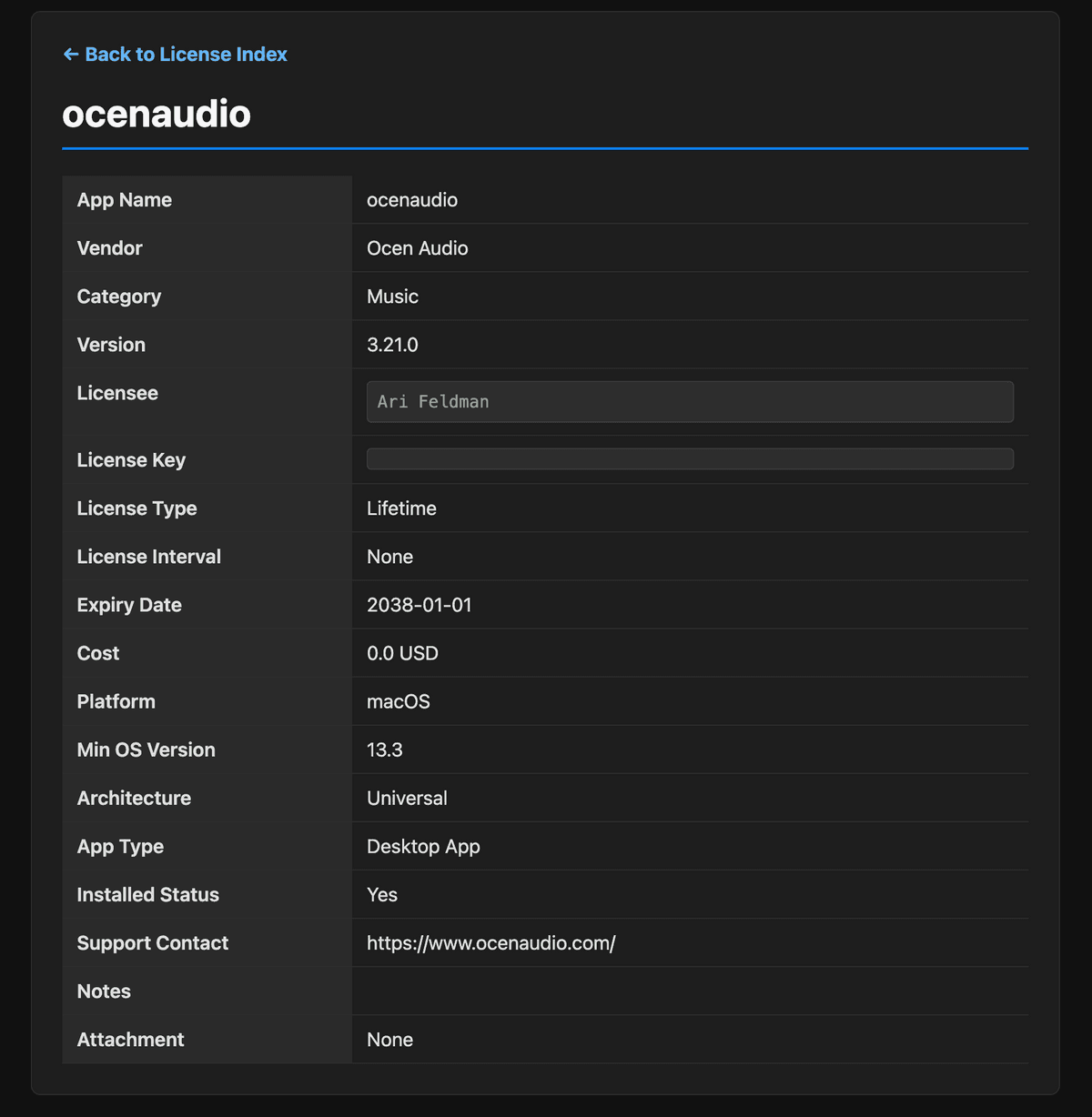Click the empty License Key field
This screenshot has height=1117, width=1092.
(x=690, y=458)
